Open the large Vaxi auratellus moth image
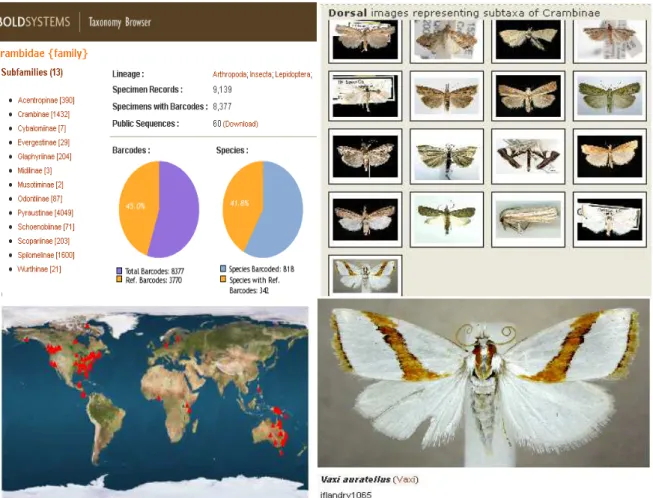The width and height of the screenshot is (653, 498). [x=483, y=383]
